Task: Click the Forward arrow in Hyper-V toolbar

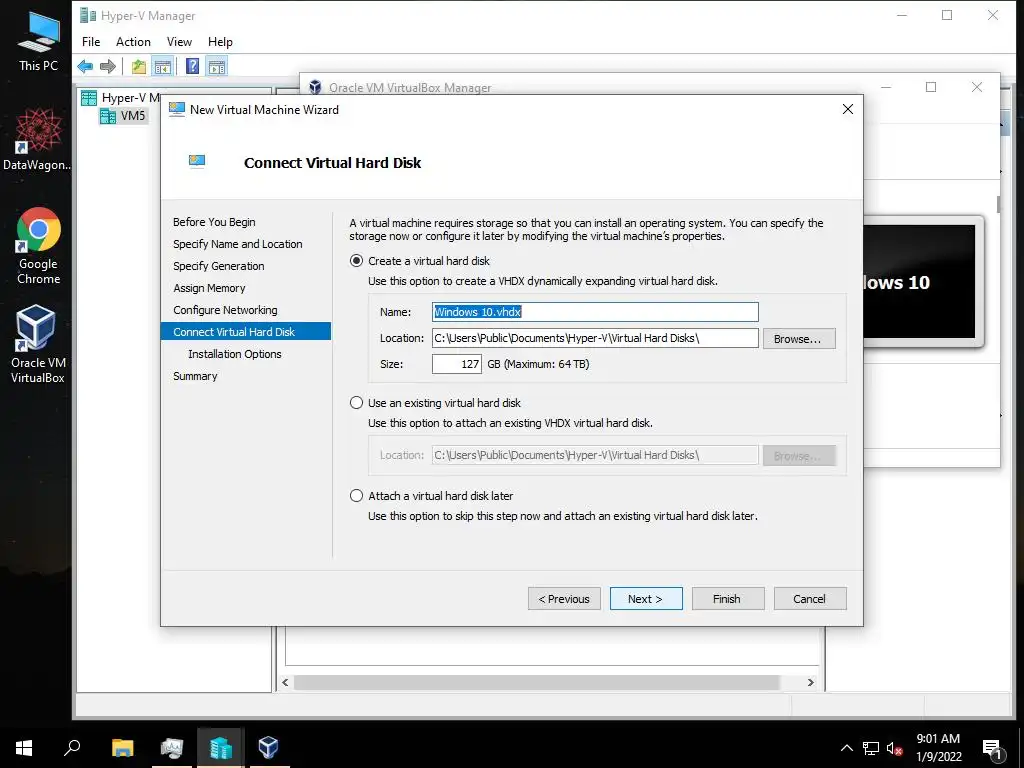Action: [x=108, y=66]
